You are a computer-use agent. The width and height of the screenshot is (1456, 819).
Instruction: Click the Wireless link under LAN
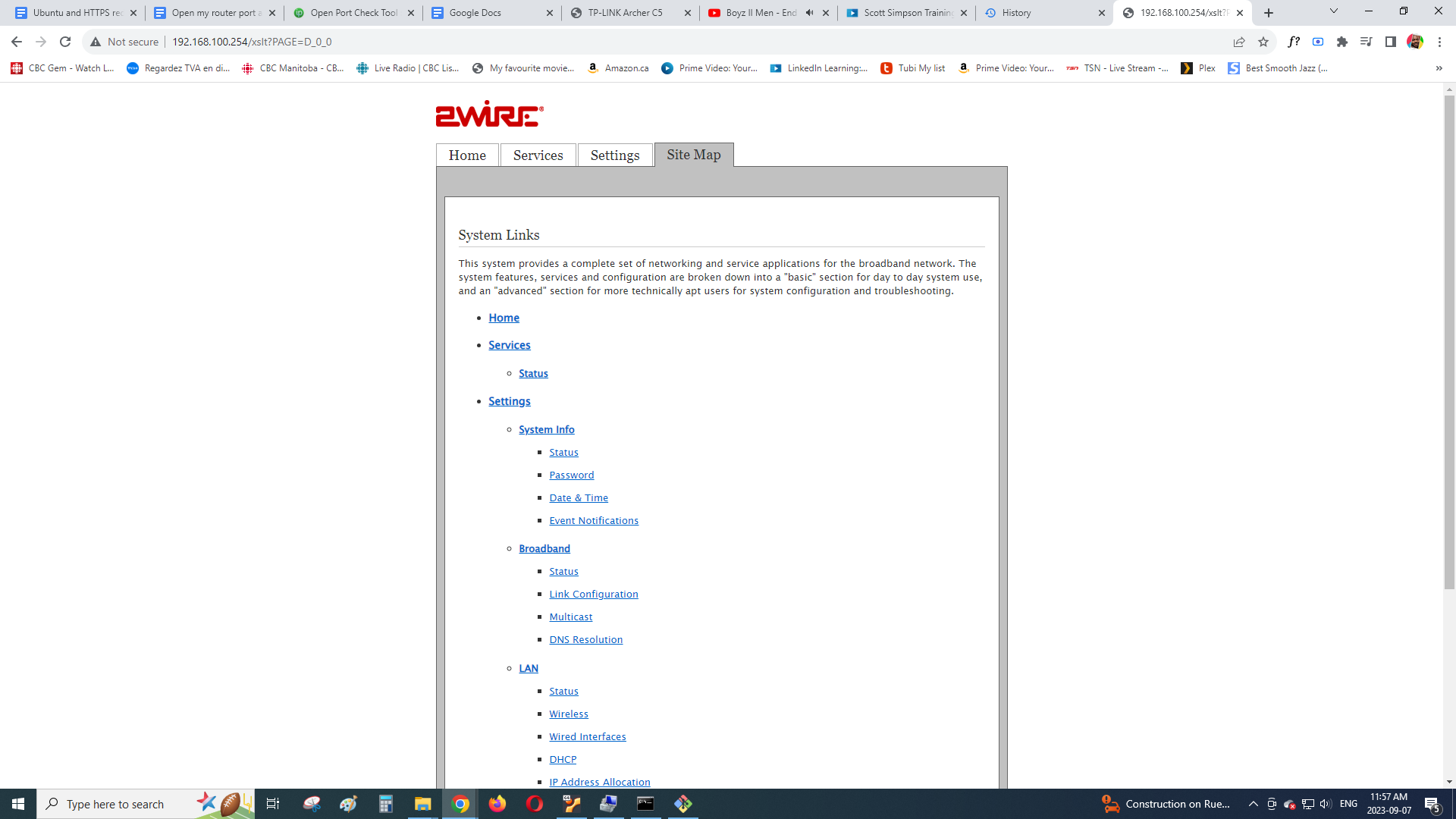(x=568, y=714)
